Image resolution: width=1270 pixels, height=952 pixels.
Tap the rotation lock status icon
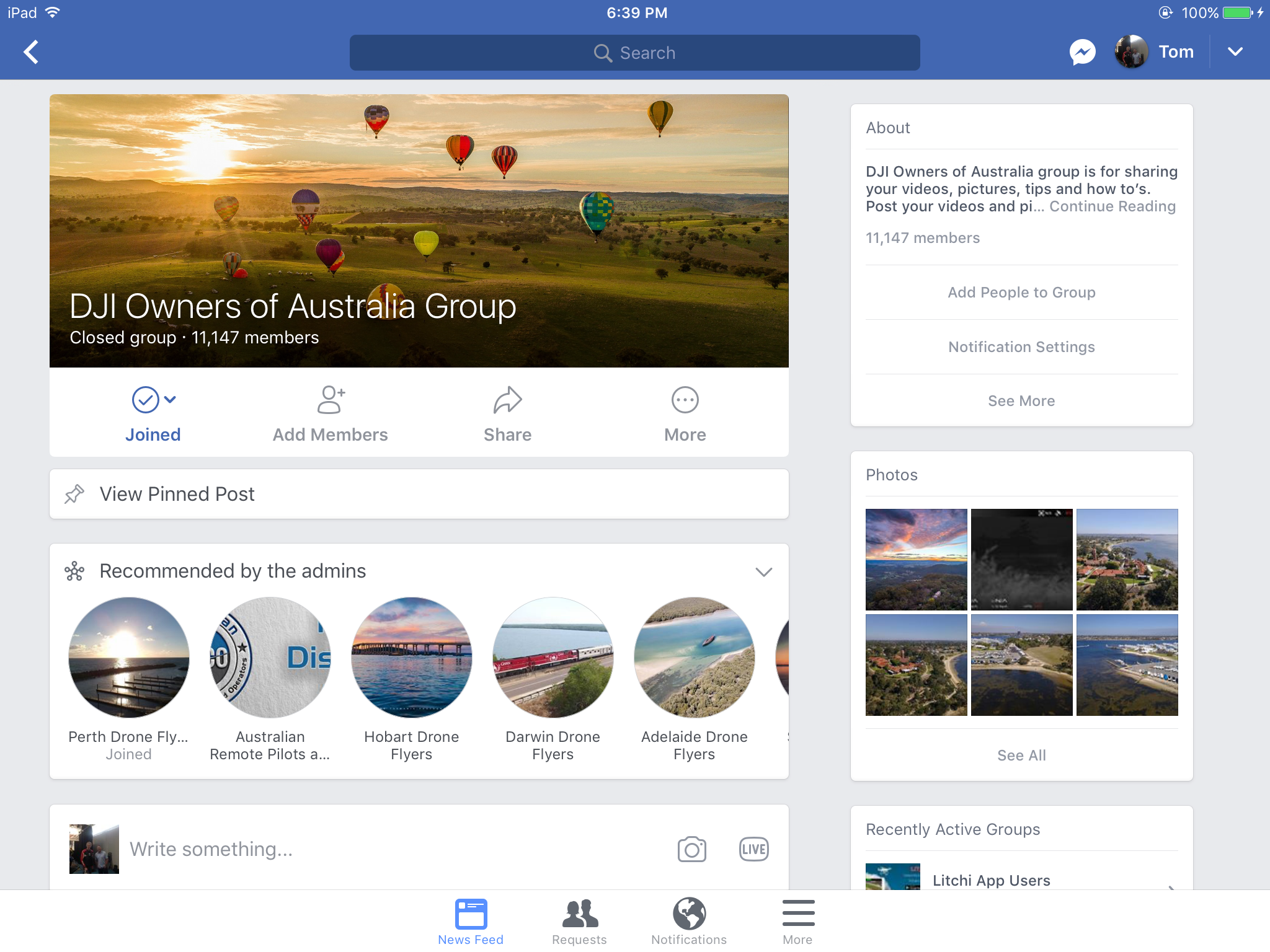[1166, 12]
